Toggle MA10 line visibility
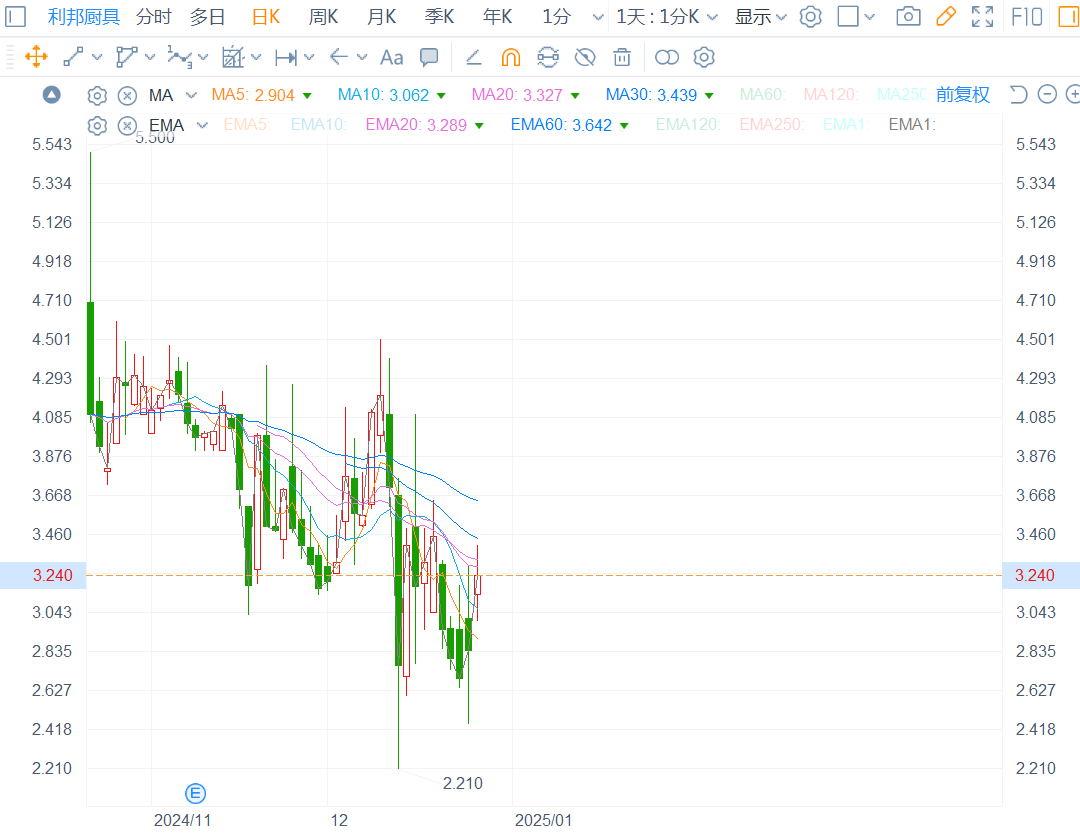 click(x=391, y=95)
